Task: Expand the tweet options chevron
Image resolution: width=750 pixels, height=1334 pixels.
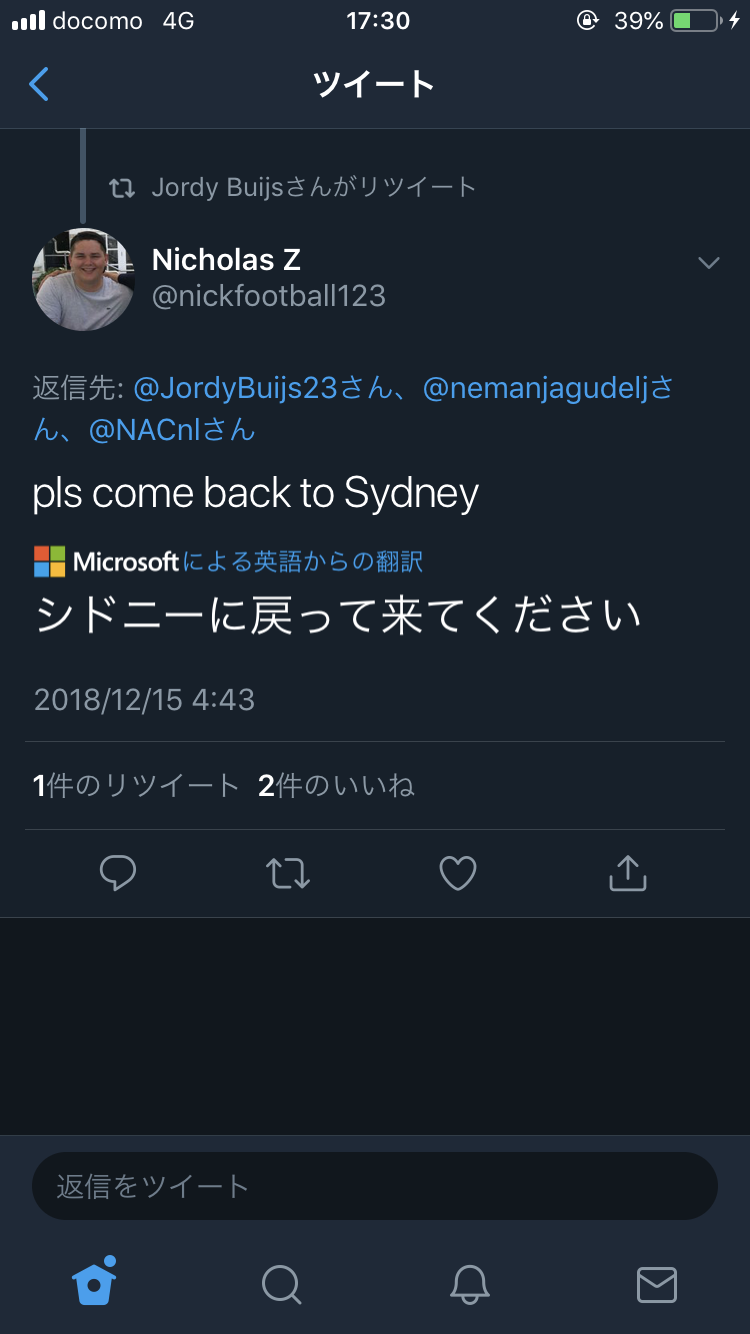Action: click(x=709, y=263)
